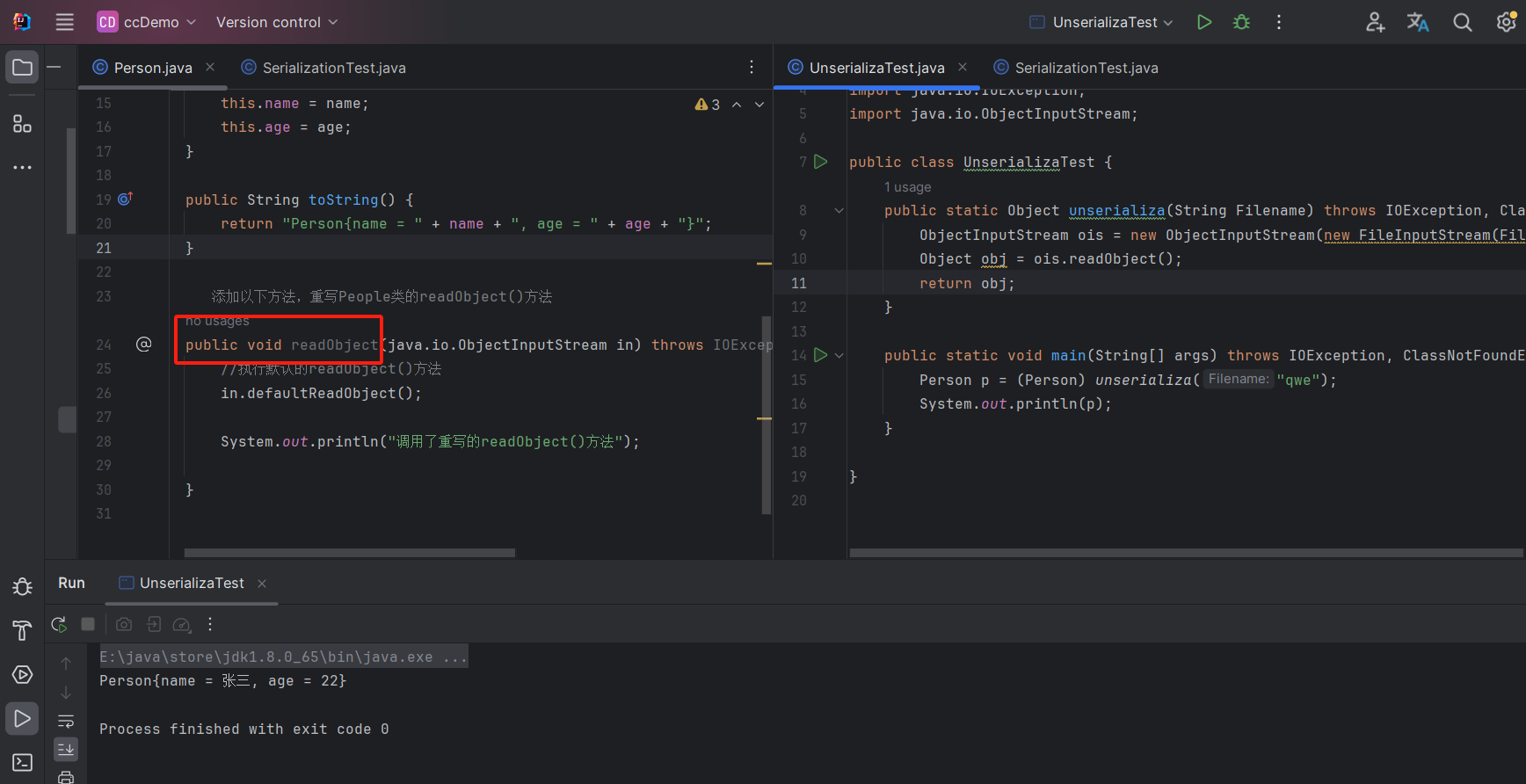Open the Debug tool window
This screenshot has width=1526, height=784.
pyautogui.click(x=22, y=587)
